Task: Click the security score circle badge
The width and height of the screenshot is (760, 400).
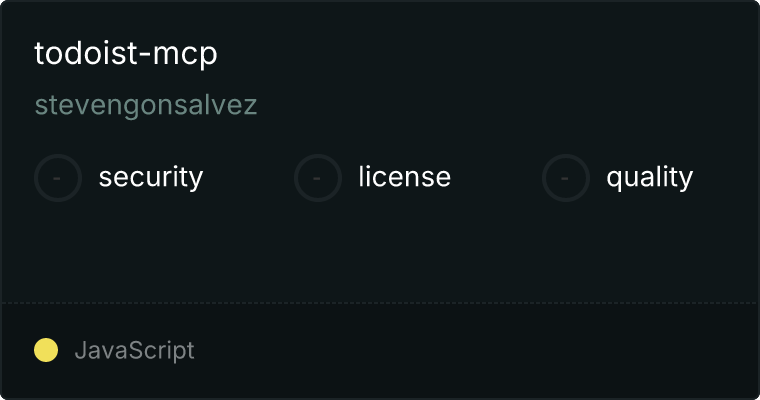Action: pyautogui.click(x=58, y=178)
